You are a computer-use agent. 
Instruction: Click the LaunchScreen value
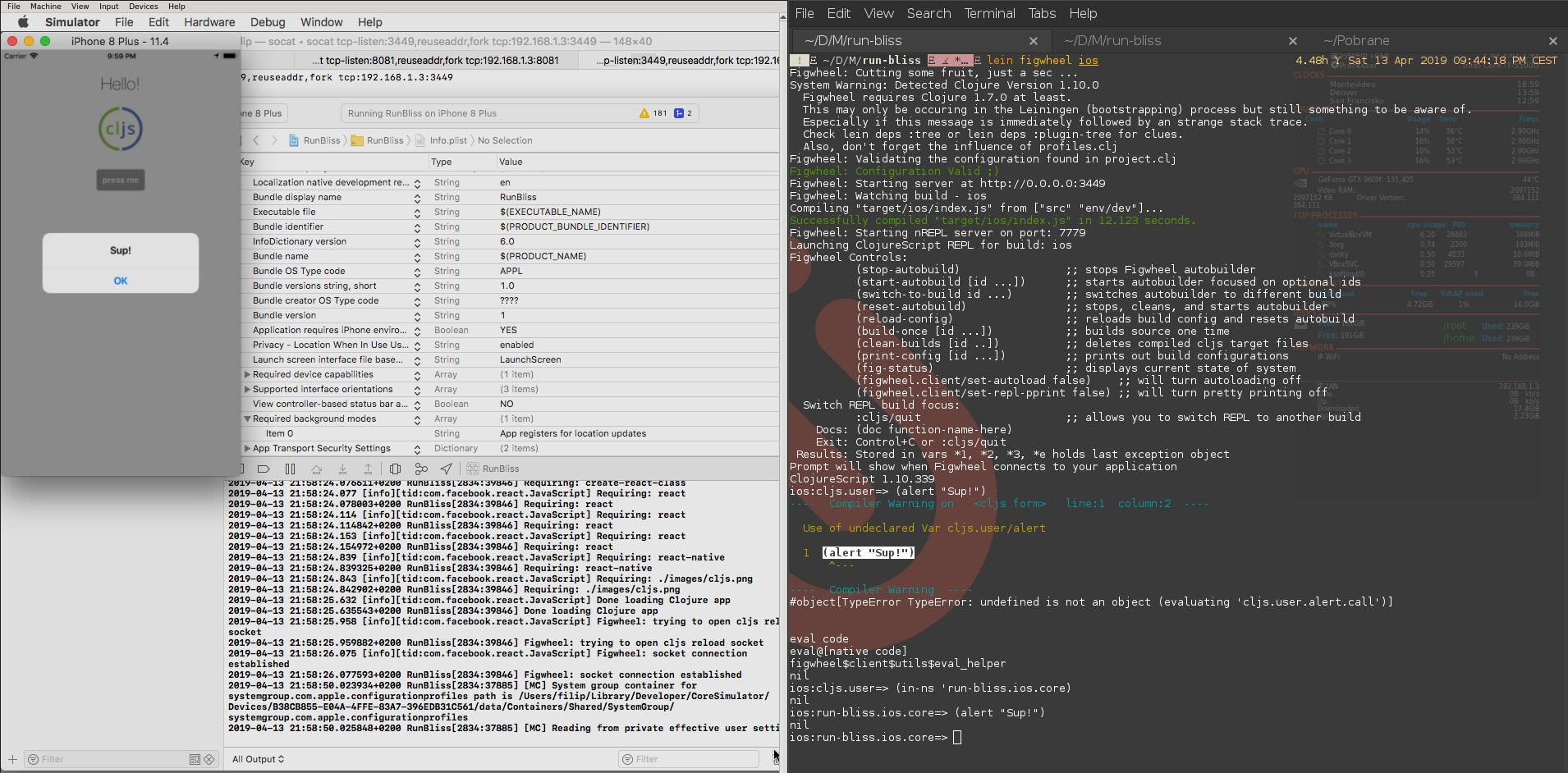pyautogui.click(x=530, y=359)
